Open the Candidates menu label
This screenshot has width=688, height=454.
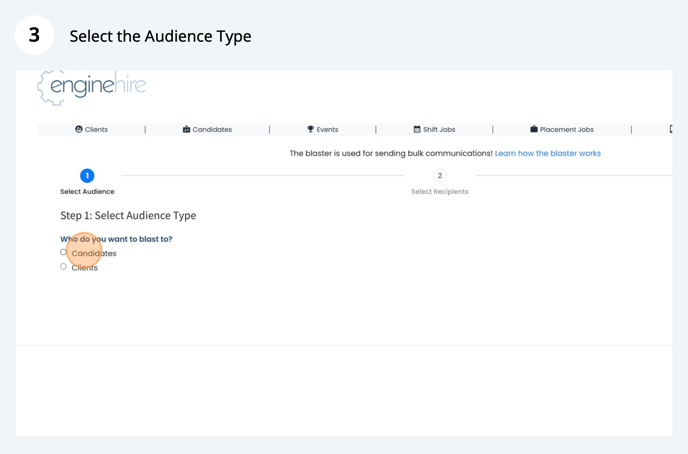tap(212, 129)
